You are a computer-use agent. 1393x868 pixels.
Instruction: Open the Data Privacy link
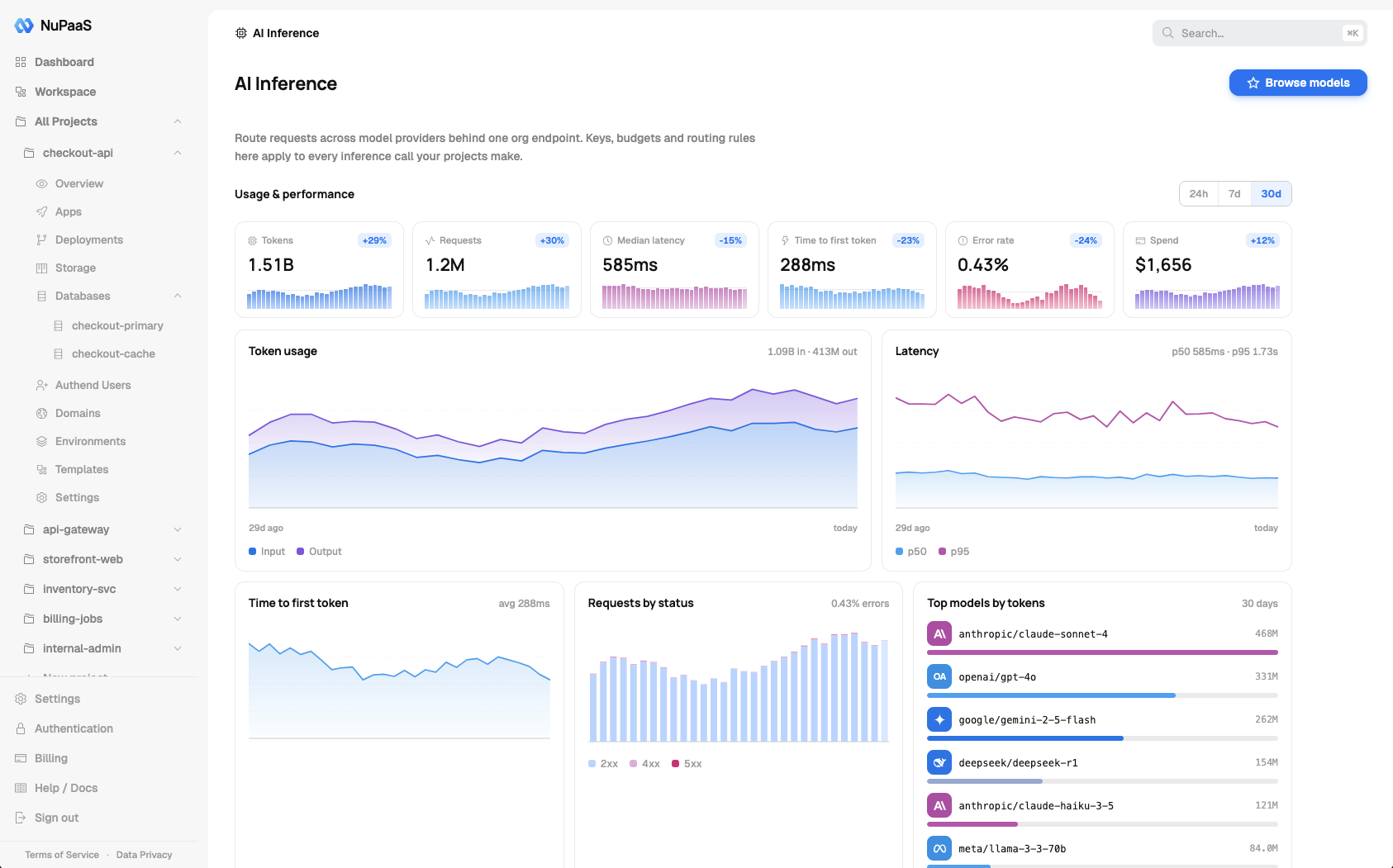coord(145,855)
